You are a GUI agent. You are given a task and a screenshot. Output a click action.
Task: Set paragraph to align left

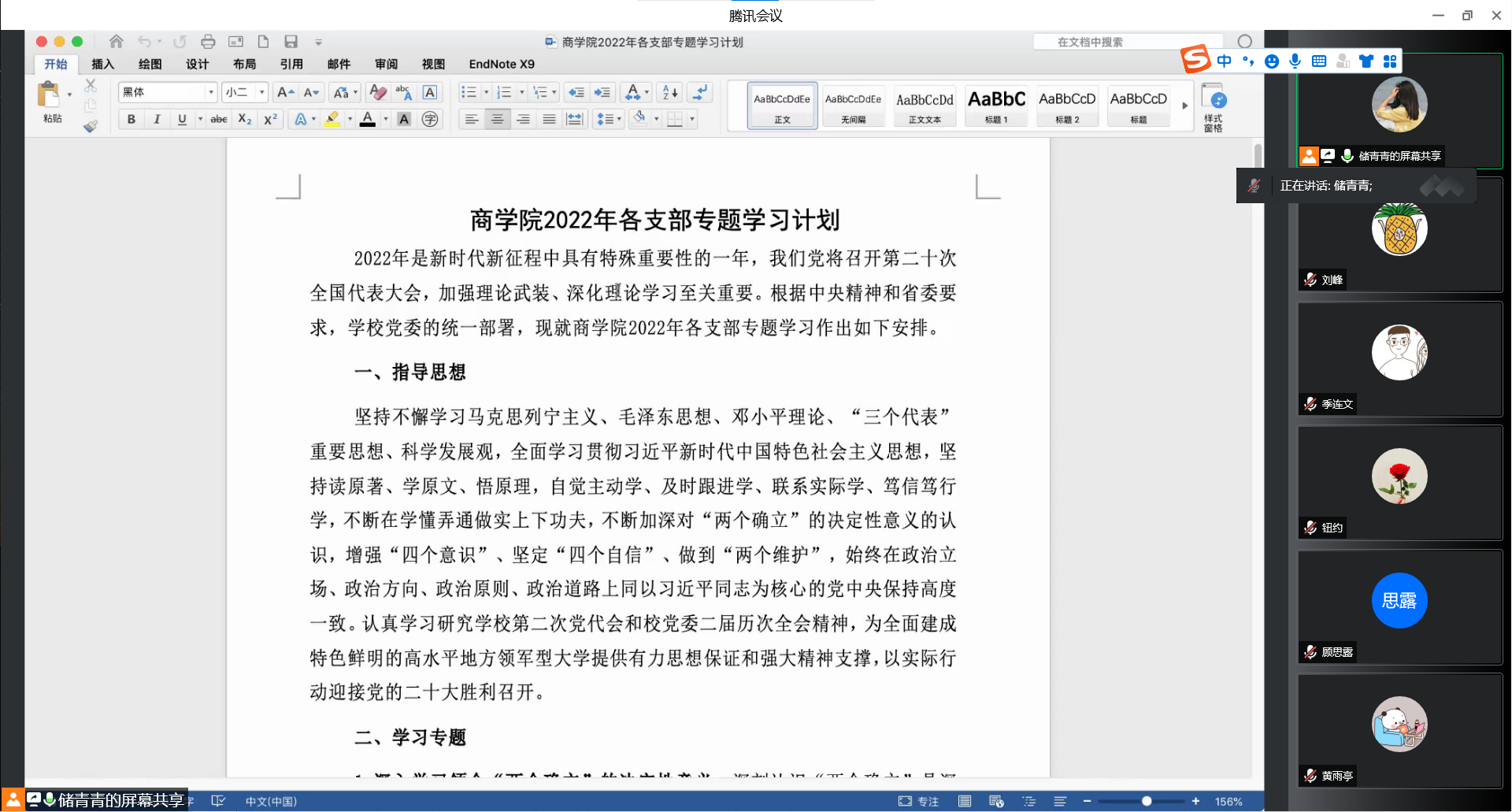[472, 119]
